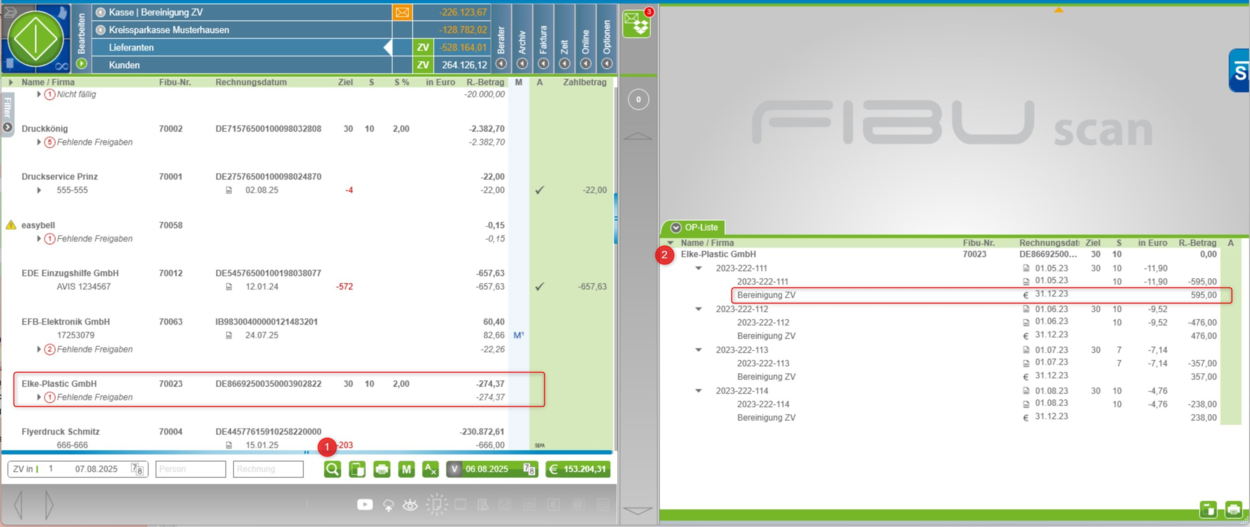Click the green magnifier search icon
1250x527 pixels.
pos(332,469)
